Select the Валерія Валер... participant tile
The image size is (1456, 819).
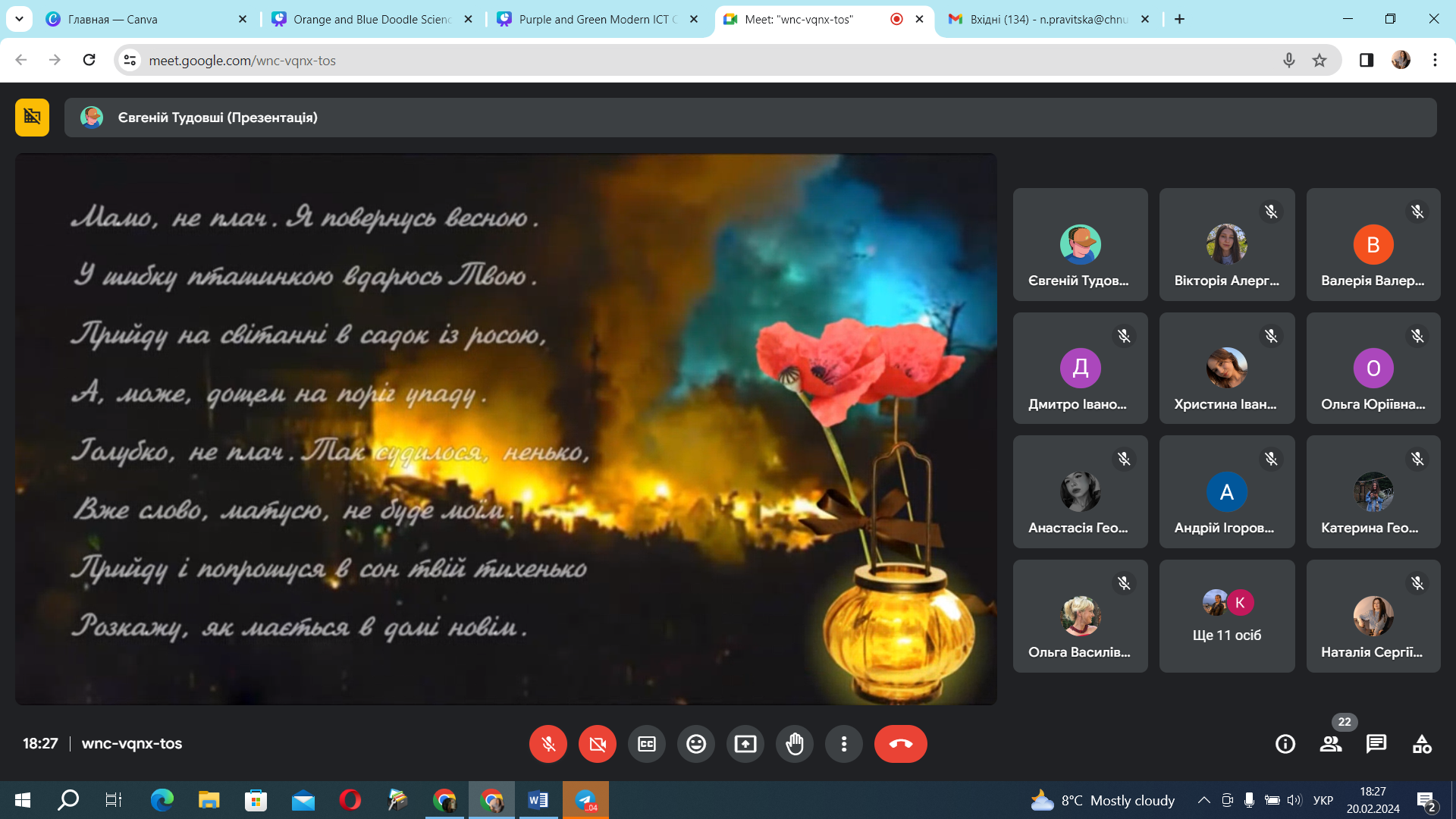click(1373, 244)
